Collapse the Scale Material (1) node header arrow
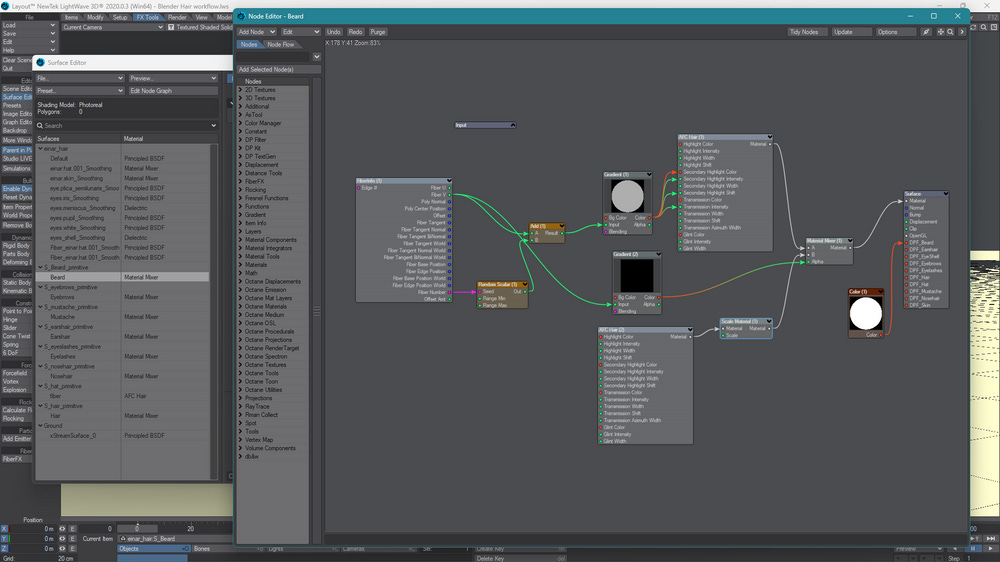The image size is (1000, 562). point(769,322)
